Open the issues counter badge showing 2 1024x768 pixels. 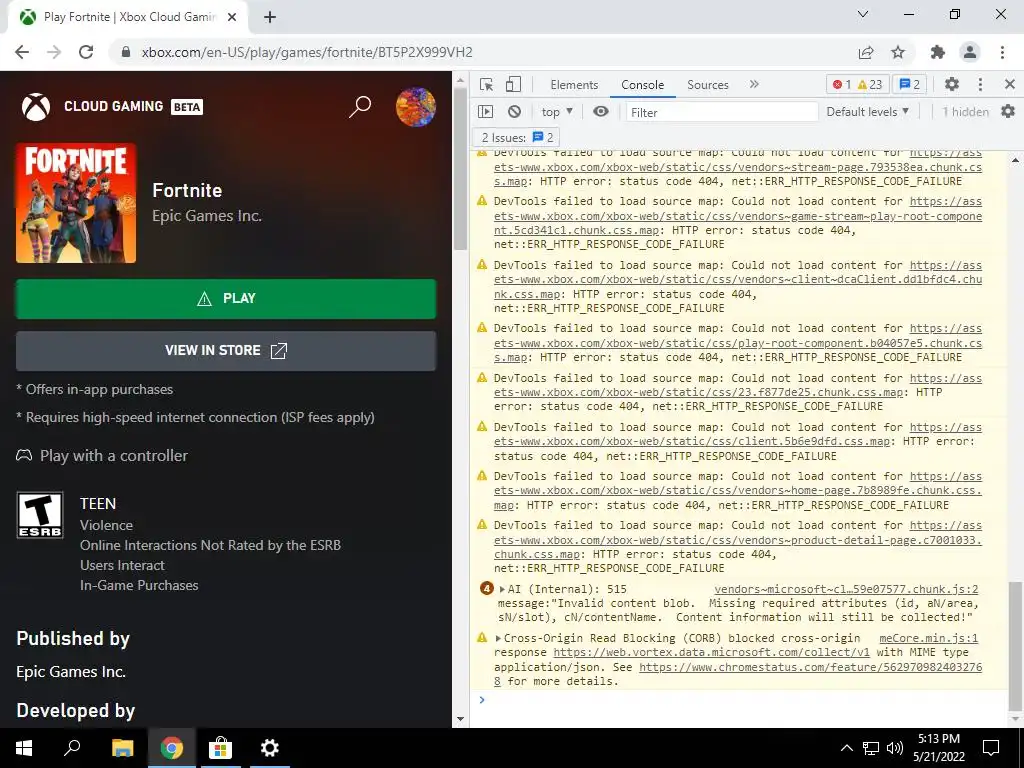coord(909,84)
